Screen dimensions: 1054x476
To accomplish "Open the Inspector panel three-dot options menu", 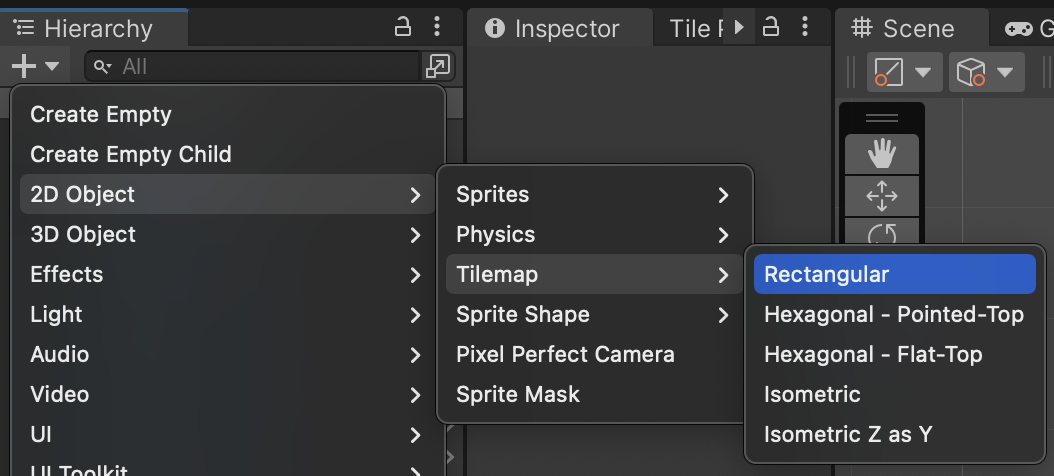I will [805, 27].
